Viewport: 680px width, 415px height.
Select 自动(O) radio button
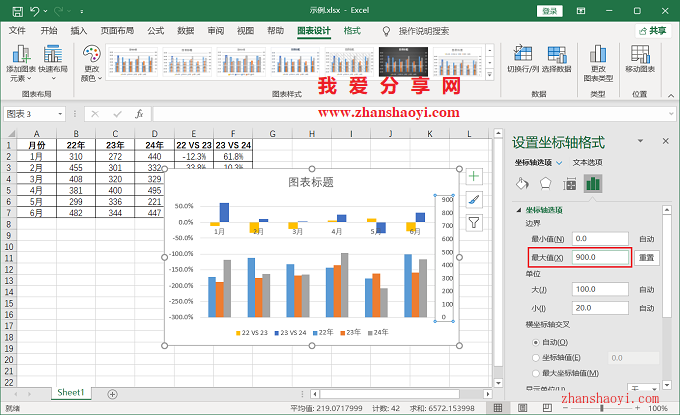pos(536,342)
